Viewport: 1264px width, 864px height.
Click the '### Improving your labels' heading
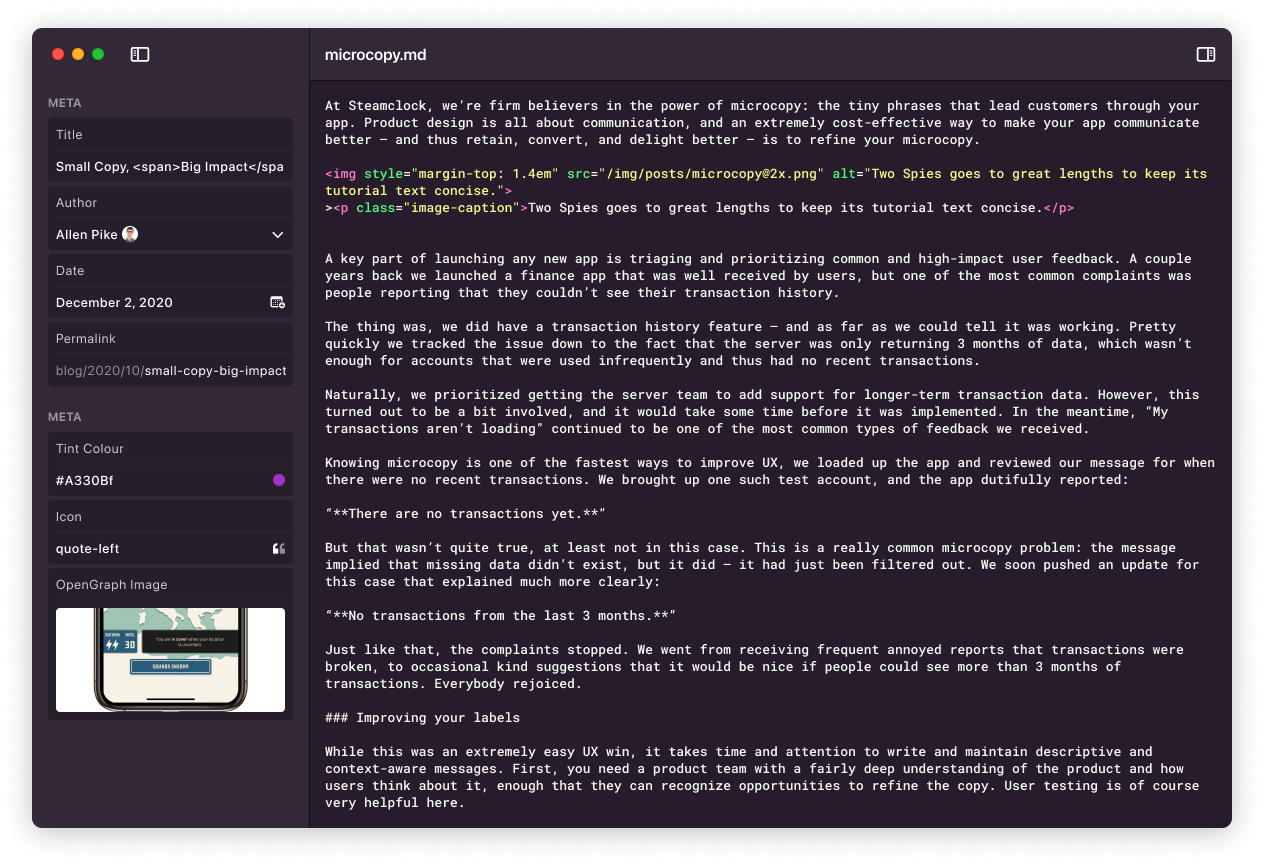click(422, 717)
